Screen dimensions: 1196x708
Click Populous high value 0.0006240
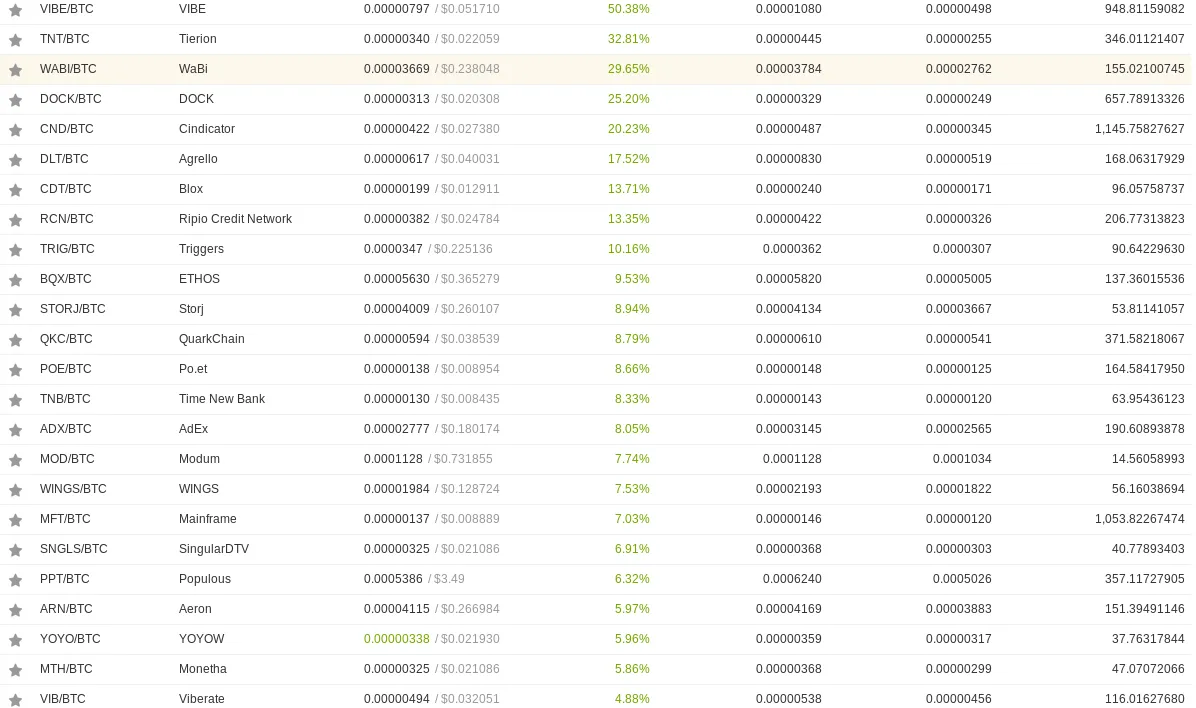coord(792,579)
